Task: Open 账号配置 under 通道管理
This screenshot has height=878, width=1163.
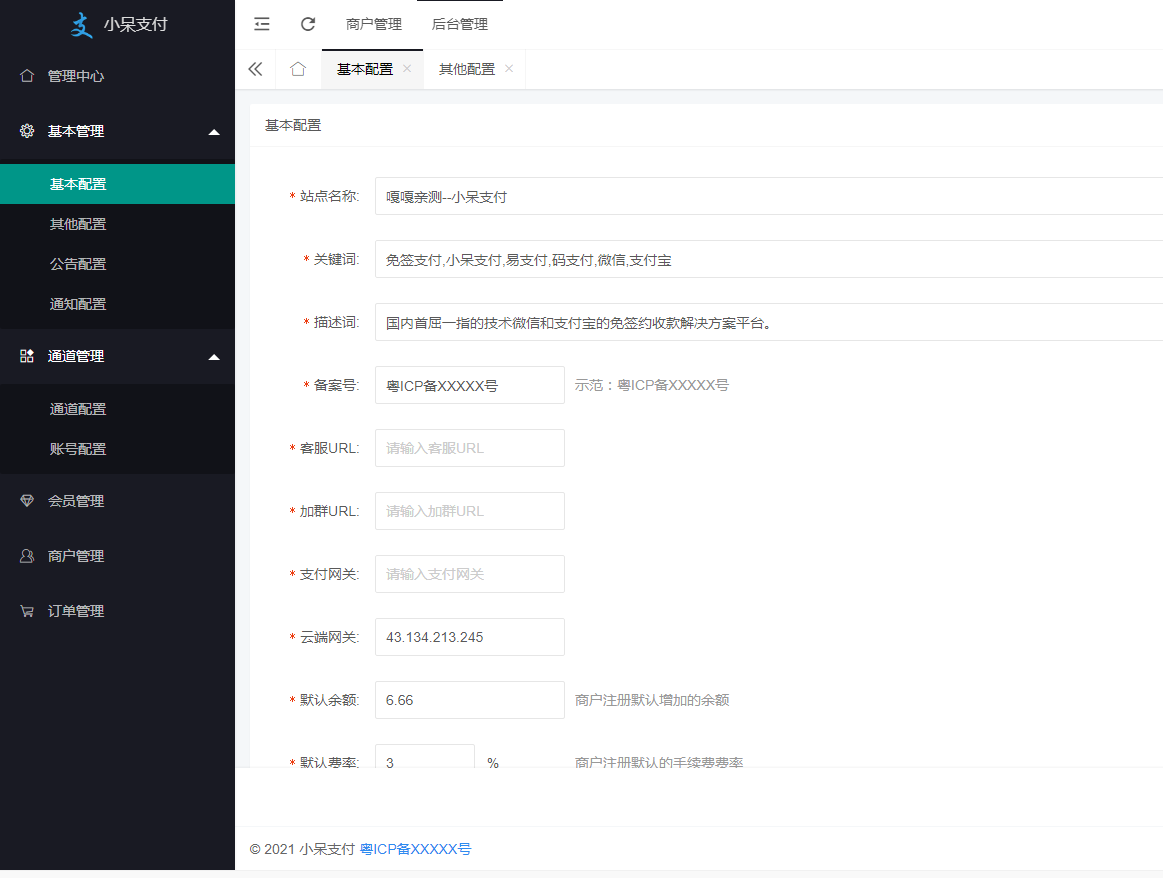Action: pos(78,449)
